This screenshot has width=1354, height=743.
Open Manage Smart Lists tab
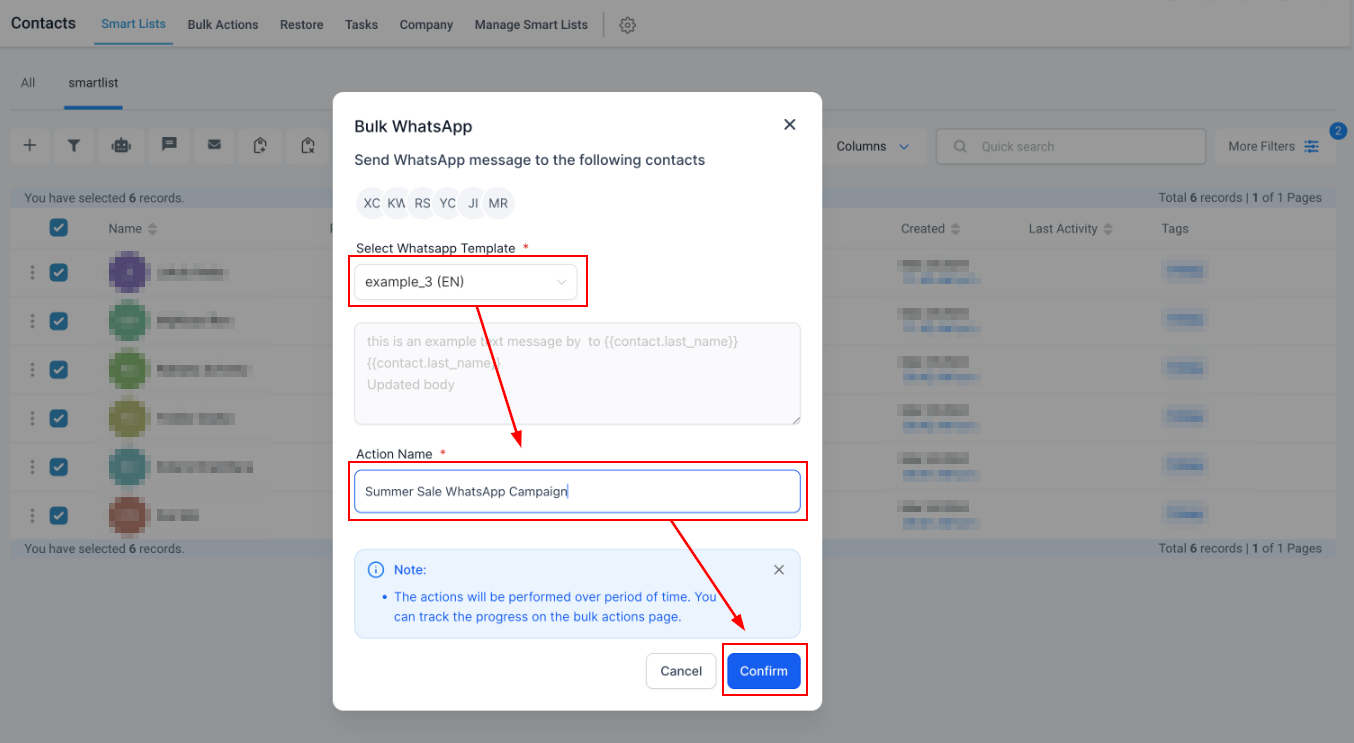click(531, 24)
